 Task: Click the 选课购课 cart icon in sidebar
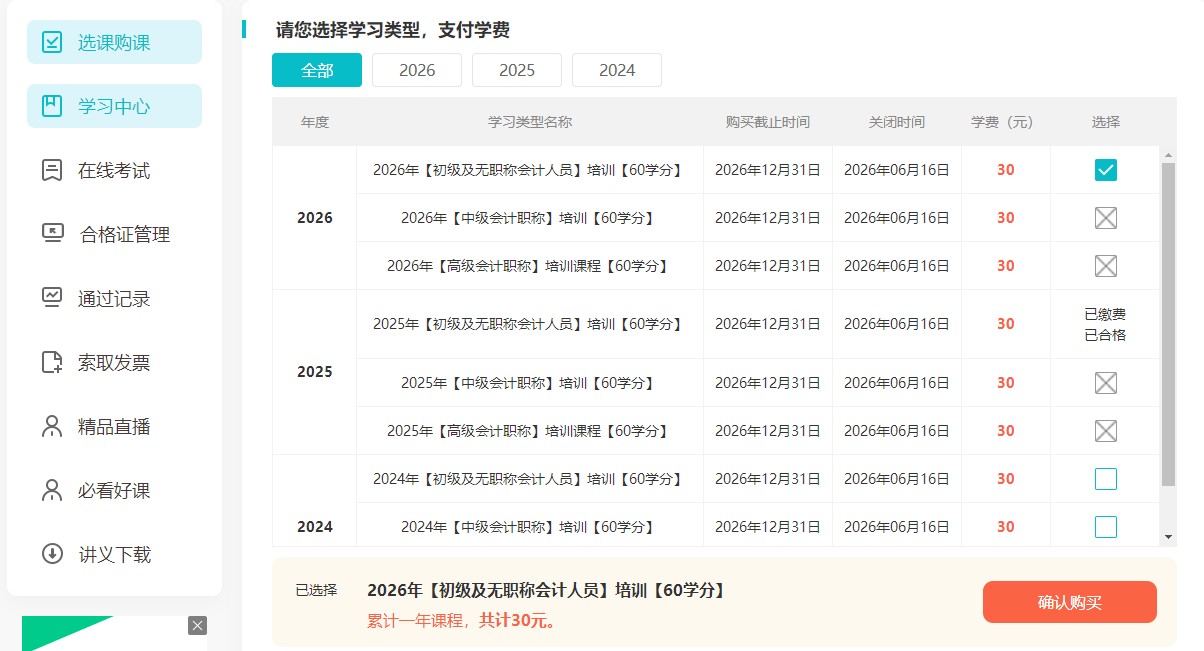tap(52, 42)
